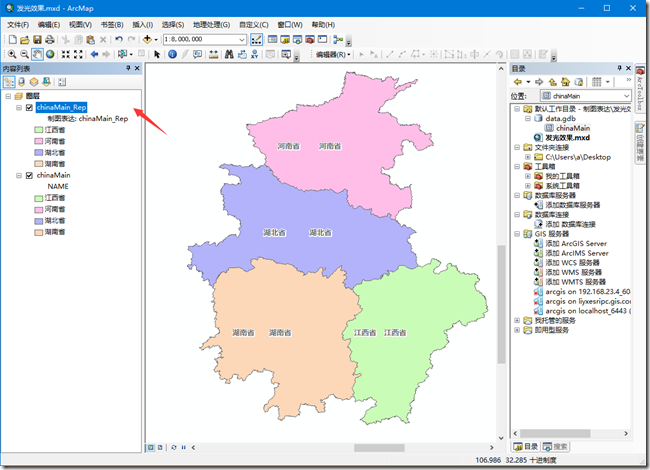This screenshot has width=650, height=470.
Task: Activate the Identify tool
Action: point(172,54)
